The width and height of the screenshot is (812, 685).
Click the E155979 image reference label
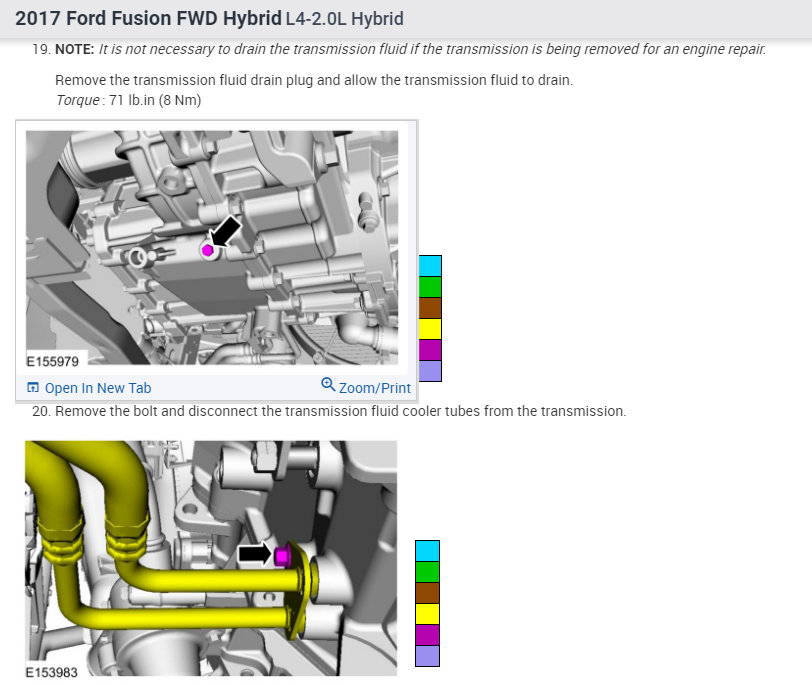(53, 361)
